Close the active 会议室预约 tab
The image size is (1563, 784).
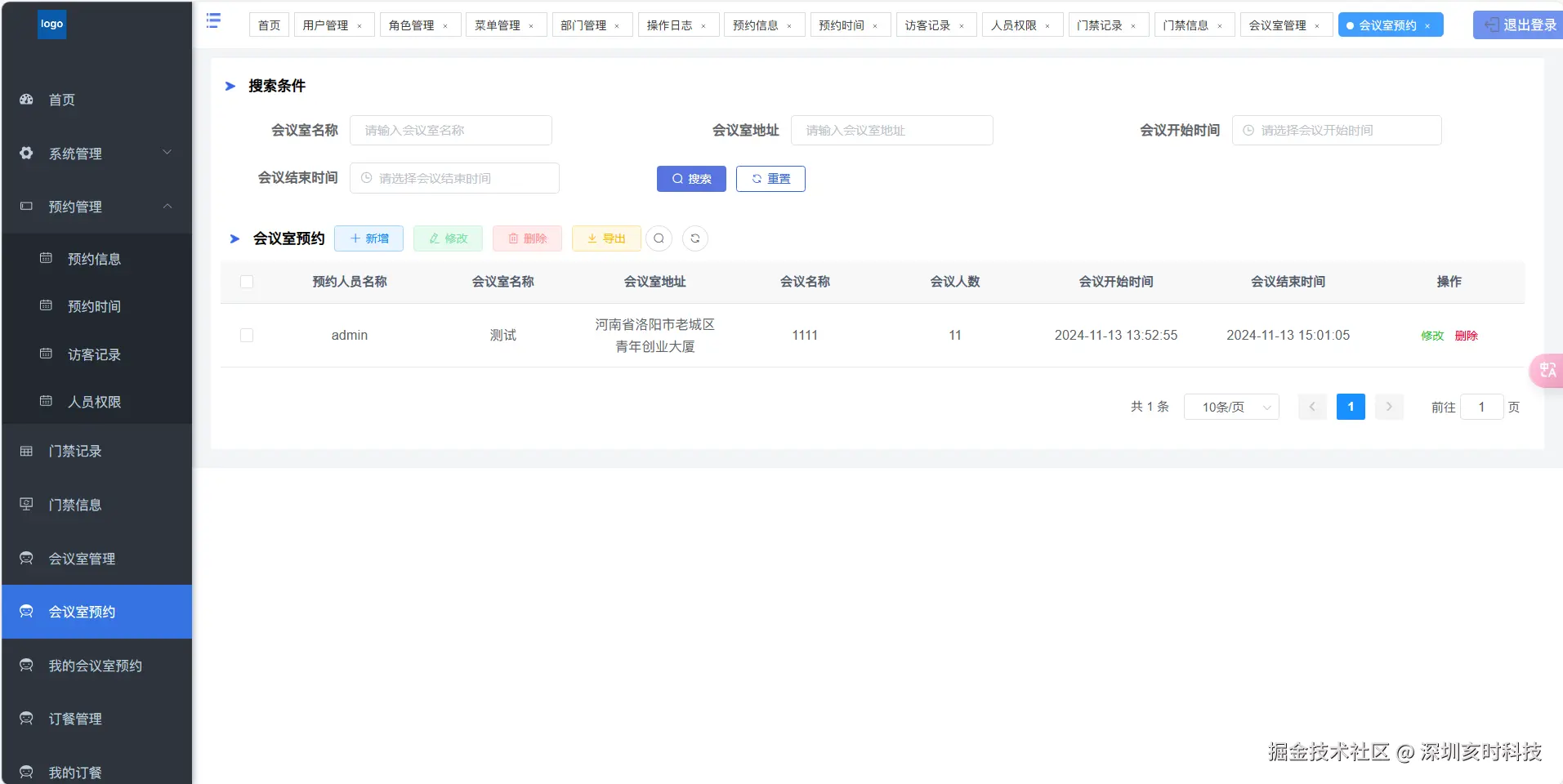[x=1427, y=26]
